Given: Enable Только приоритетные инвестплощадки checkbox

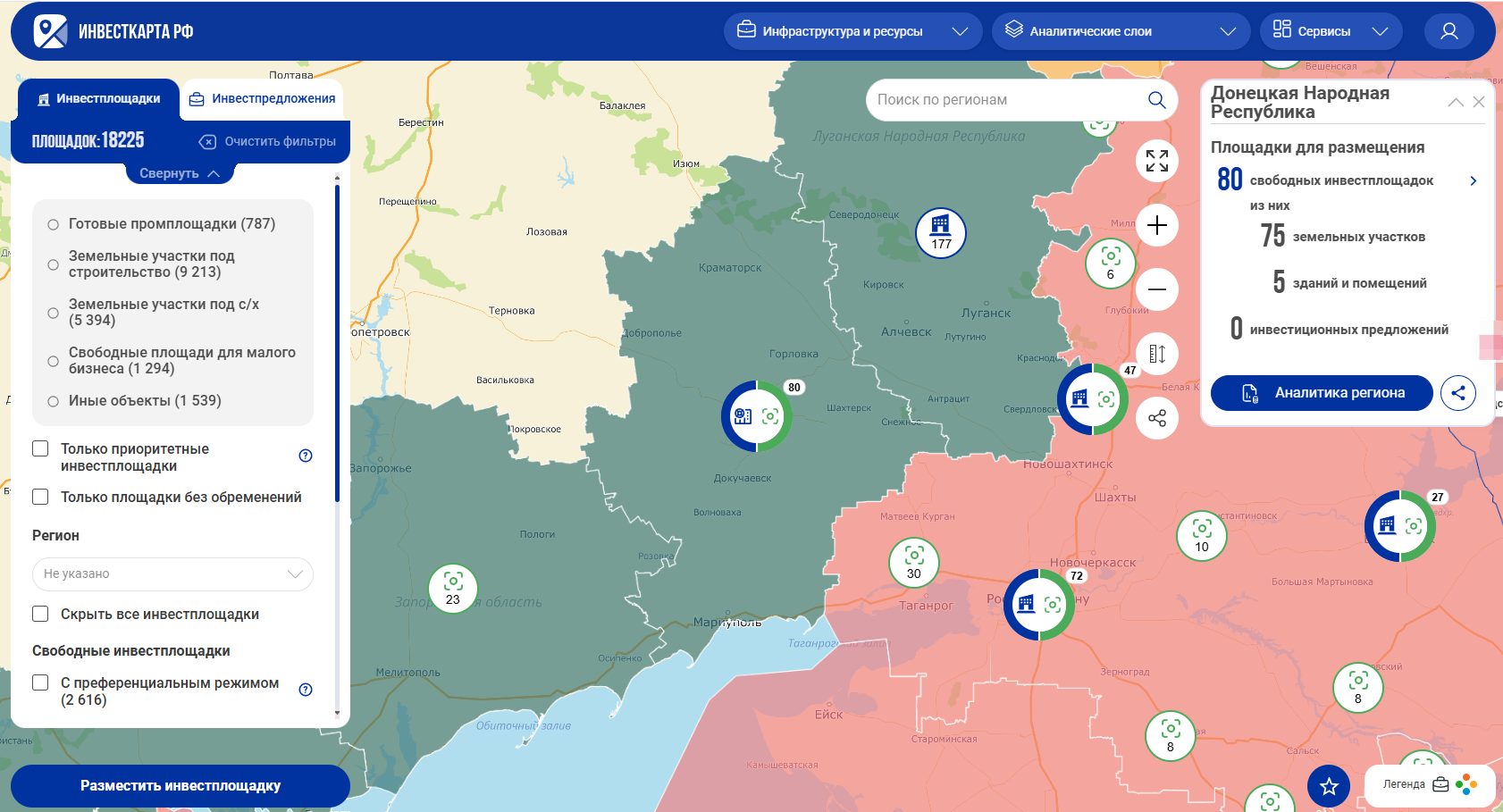Looking at the screenshot, I should tap(40, 448).
